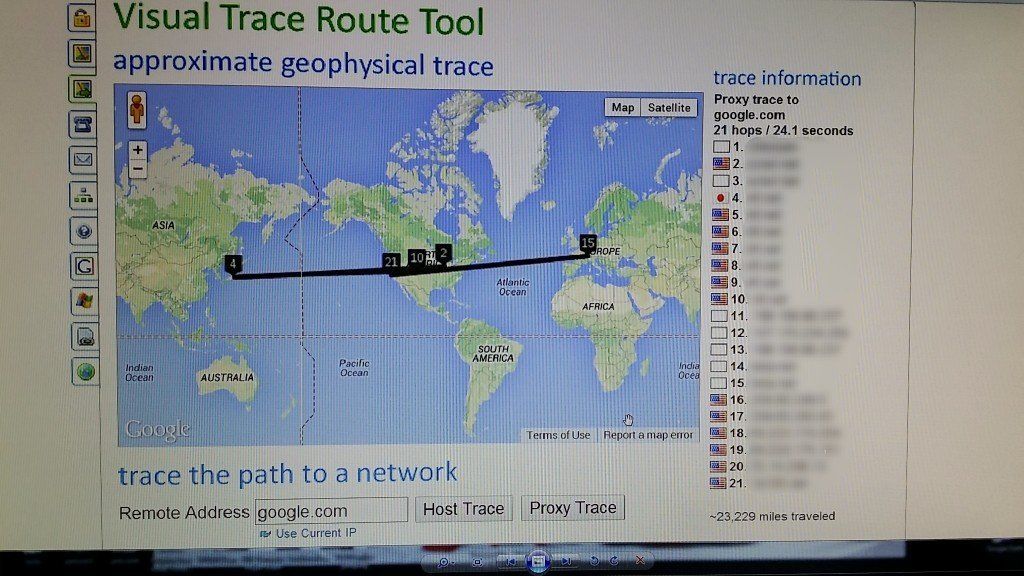Select the US flag beside hop 16
Viewport: 1024px width, 576px height.
[718, 399]
